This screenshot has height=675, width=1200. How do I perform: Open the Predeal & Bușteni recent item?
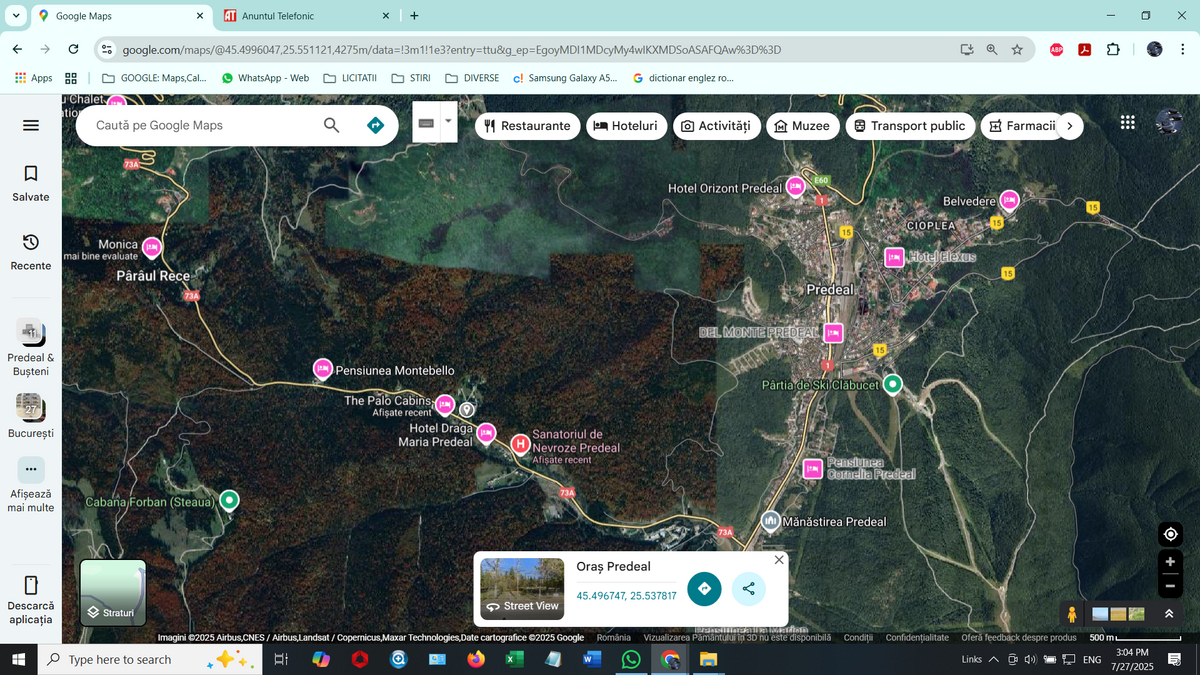31,348
